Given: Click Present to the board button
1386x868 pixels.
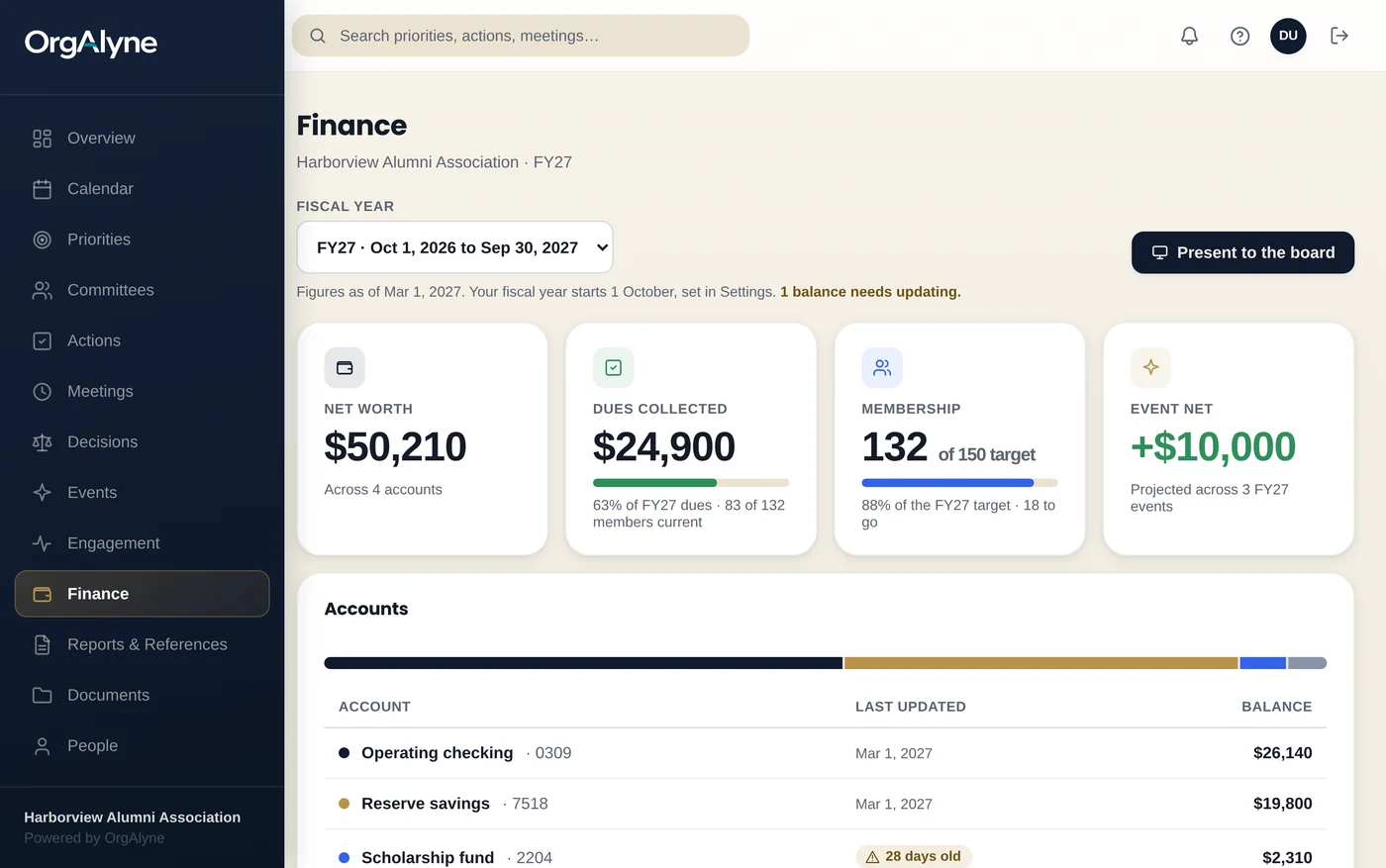Looking at the screenshot, I should tap(1242, 252).
